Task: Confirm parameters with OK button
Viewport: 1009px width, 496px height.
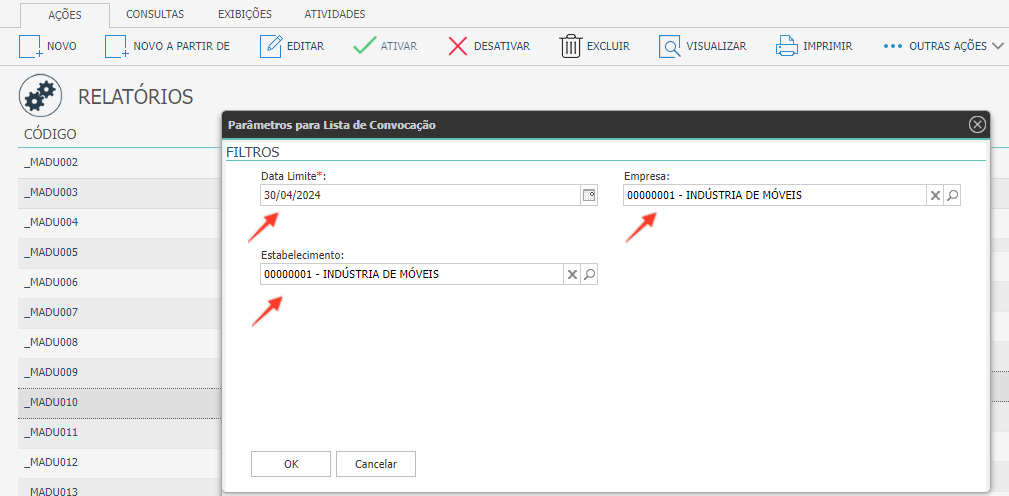Action: click(291, 464)
